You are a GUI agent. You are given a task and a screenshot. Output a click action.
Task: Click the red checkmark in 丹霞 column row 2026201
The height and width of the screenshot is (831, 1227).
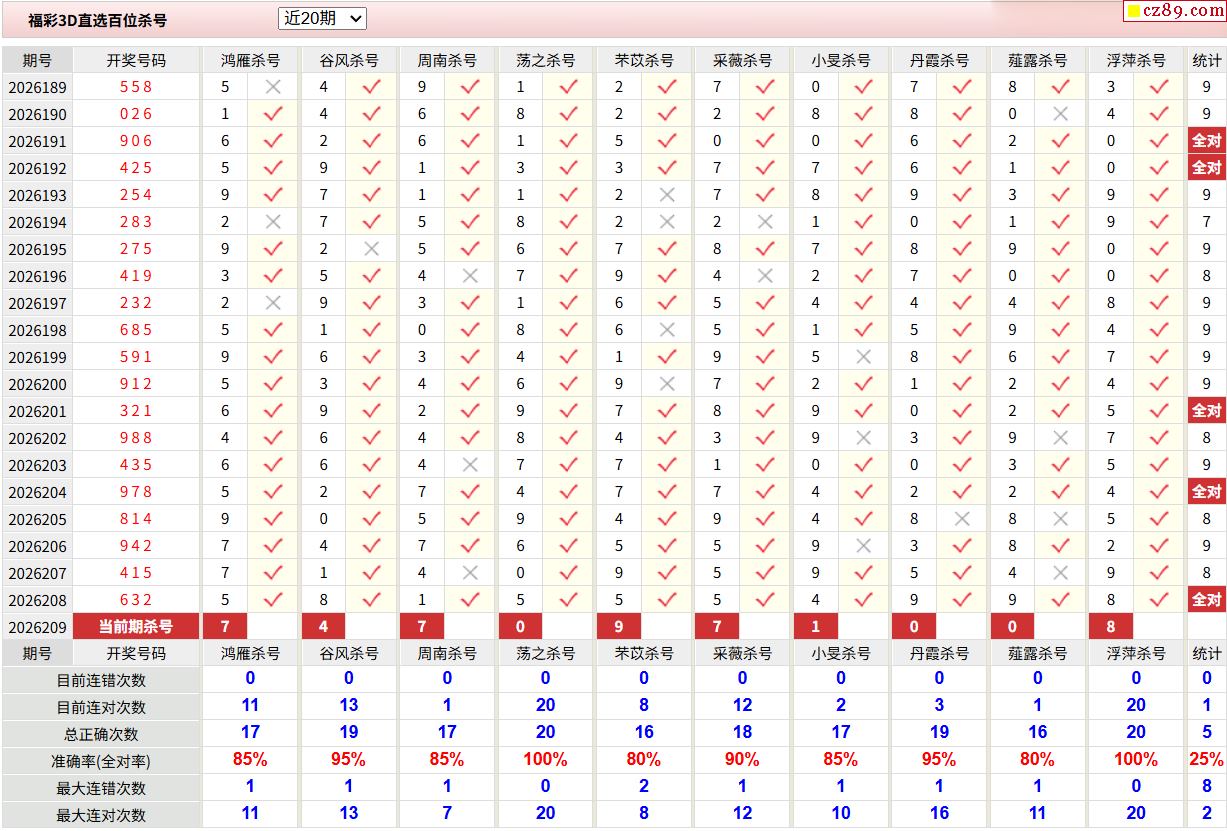(x=962, y=411)
